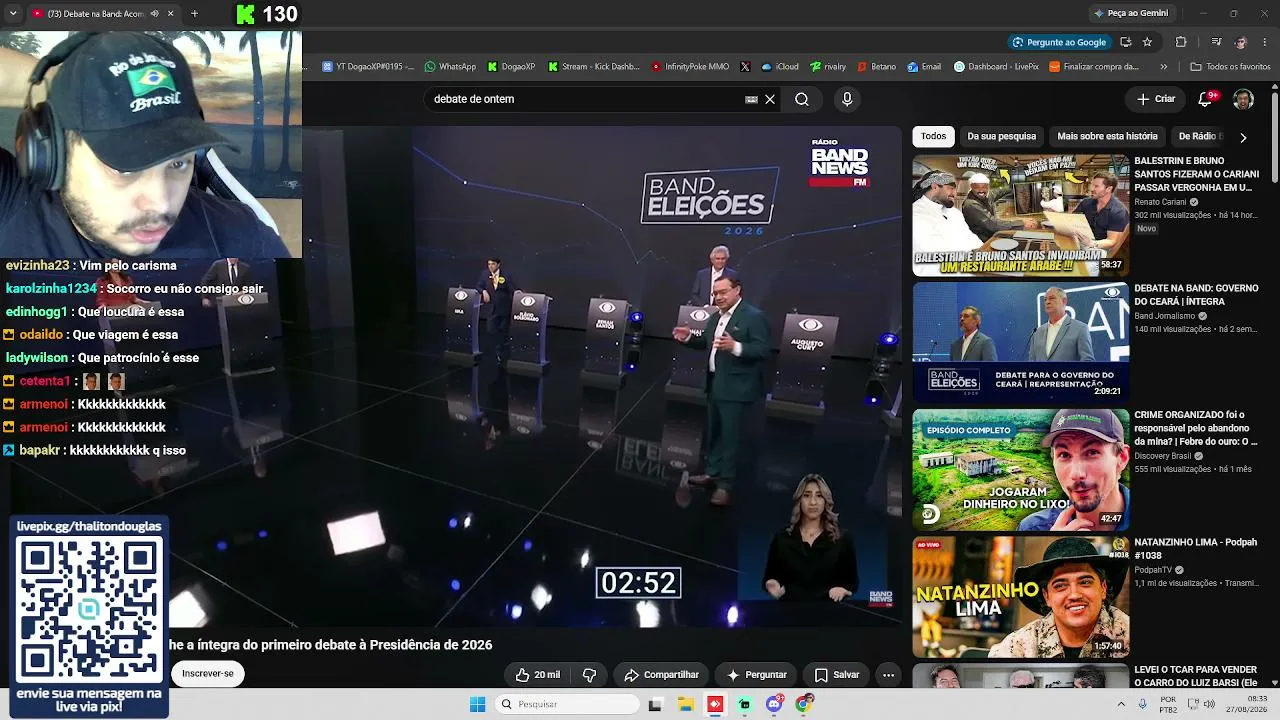This screenshot has height=720, width=1280.
Task: Start voice search with the microphone icon
Action: [x=847, y=99]
